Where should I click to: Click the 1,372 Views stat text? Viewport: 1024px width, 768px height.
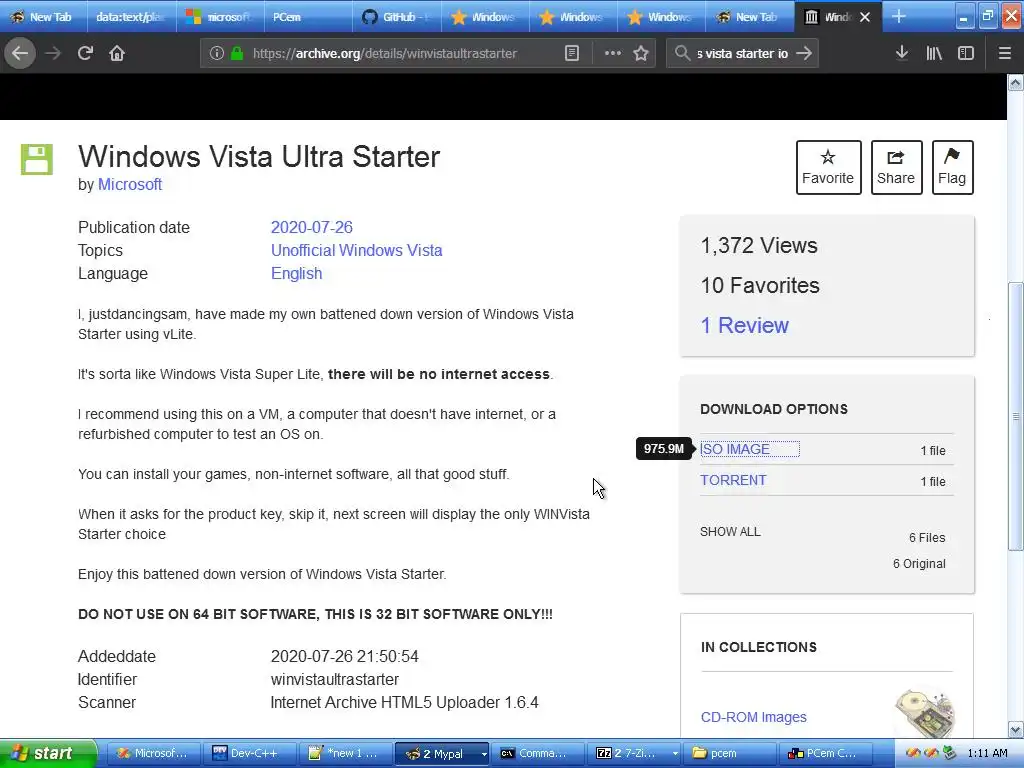point(759,246)
